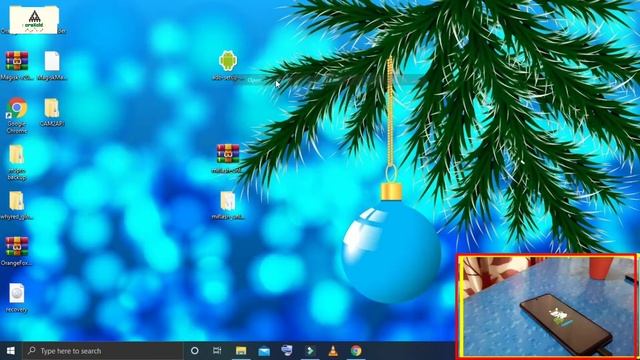This screenshot has height=360, width=640.
Task: Open the green arrow app on taskbar
Action: [310, 351]
